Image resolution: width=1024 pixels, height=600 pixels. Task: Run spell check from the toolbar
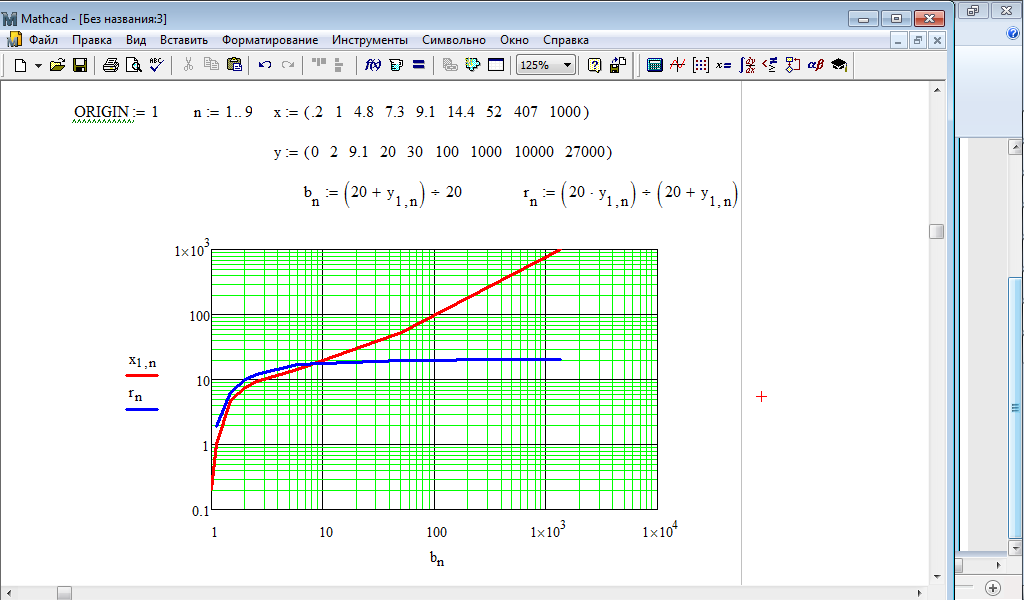click(x=156, y=65)
